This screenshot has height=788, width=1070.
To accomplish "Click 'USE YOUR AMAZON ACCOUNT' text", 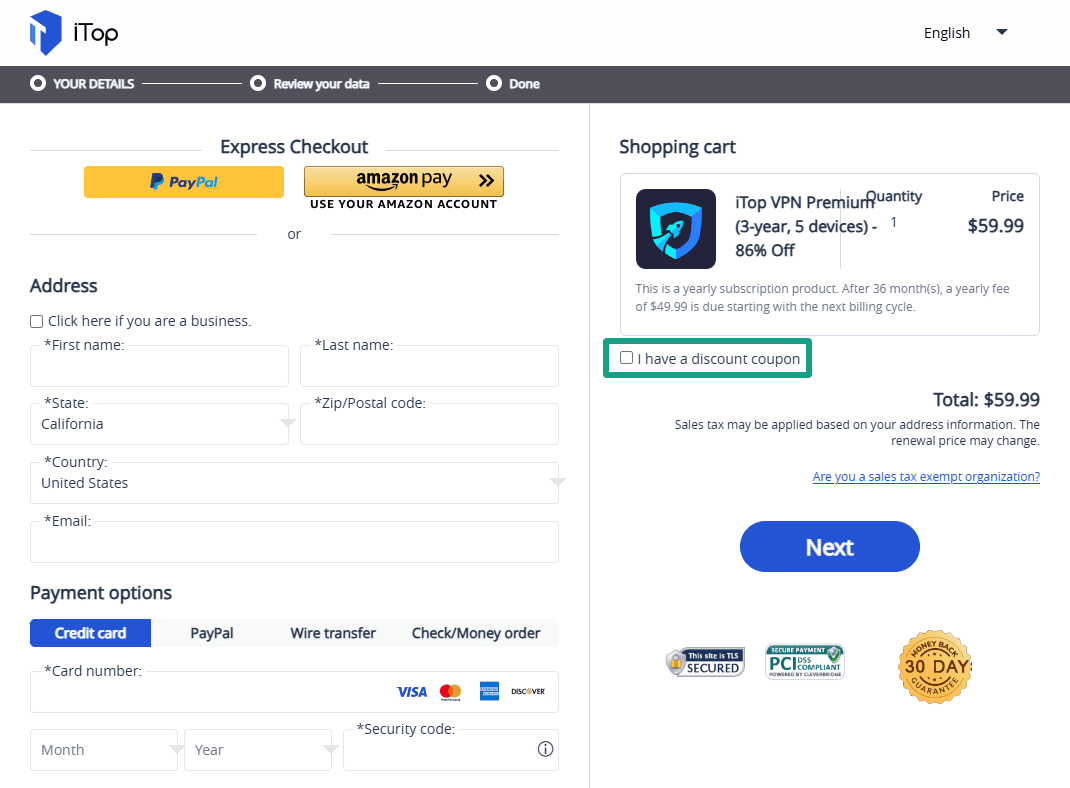I will [x=403, y=204].
